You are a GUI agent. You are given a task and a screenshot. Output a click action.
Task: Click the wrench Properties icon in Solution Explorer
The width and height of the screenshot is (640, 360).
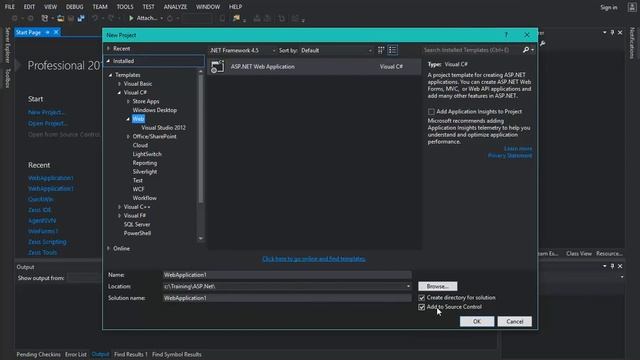tap(543, 44)
